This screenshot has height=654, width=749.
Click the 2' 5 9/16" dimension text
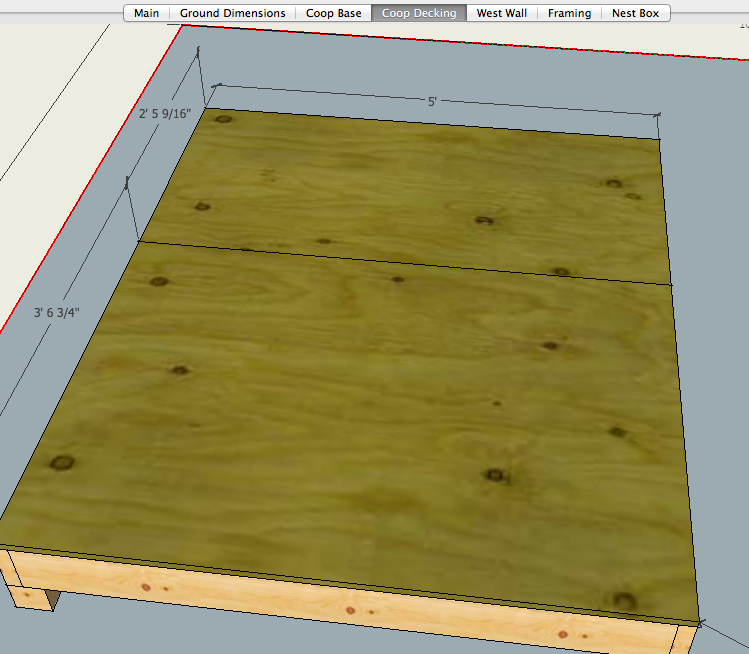[165, 114]
